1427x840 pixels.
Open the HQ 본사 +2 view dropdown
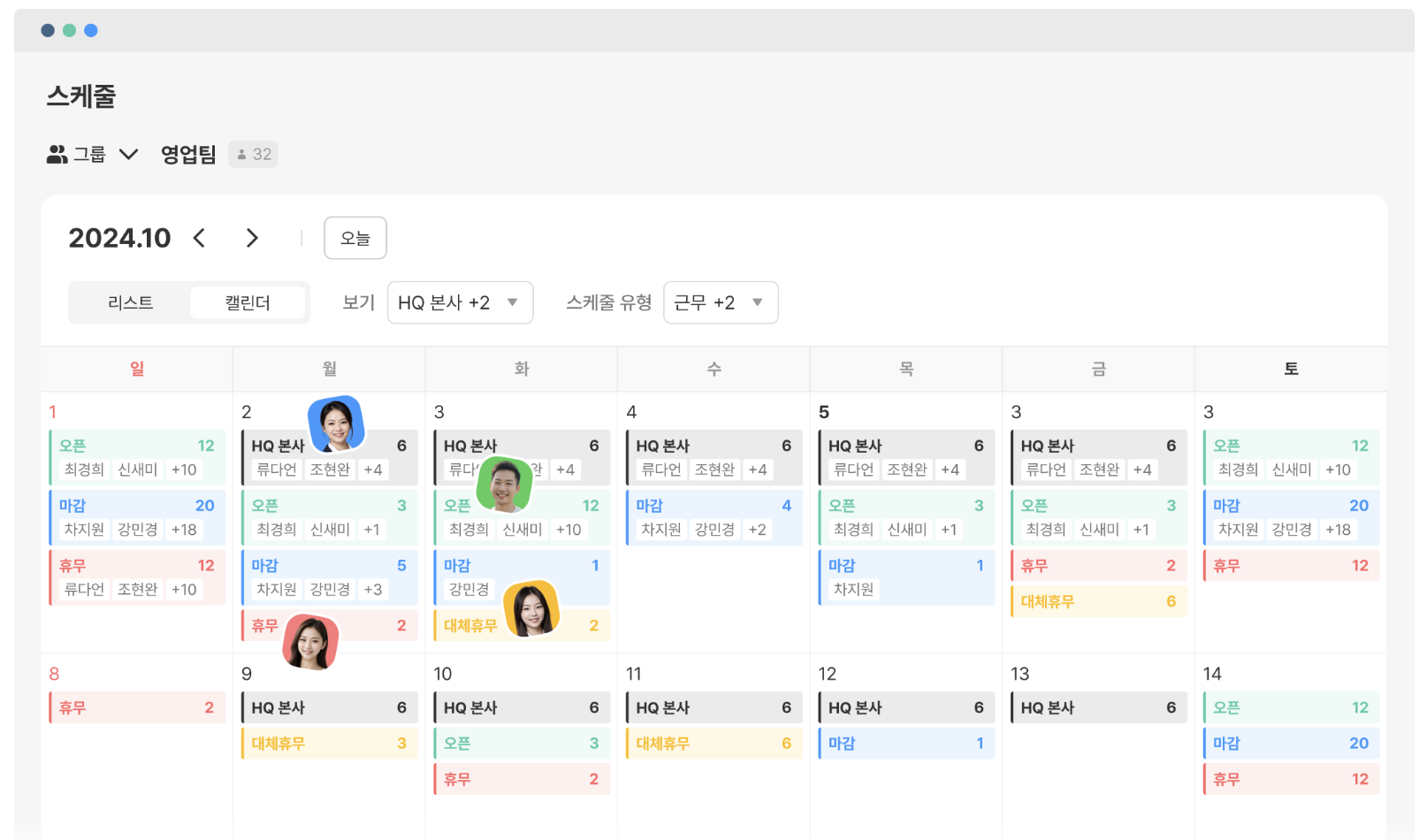(460, 302)
